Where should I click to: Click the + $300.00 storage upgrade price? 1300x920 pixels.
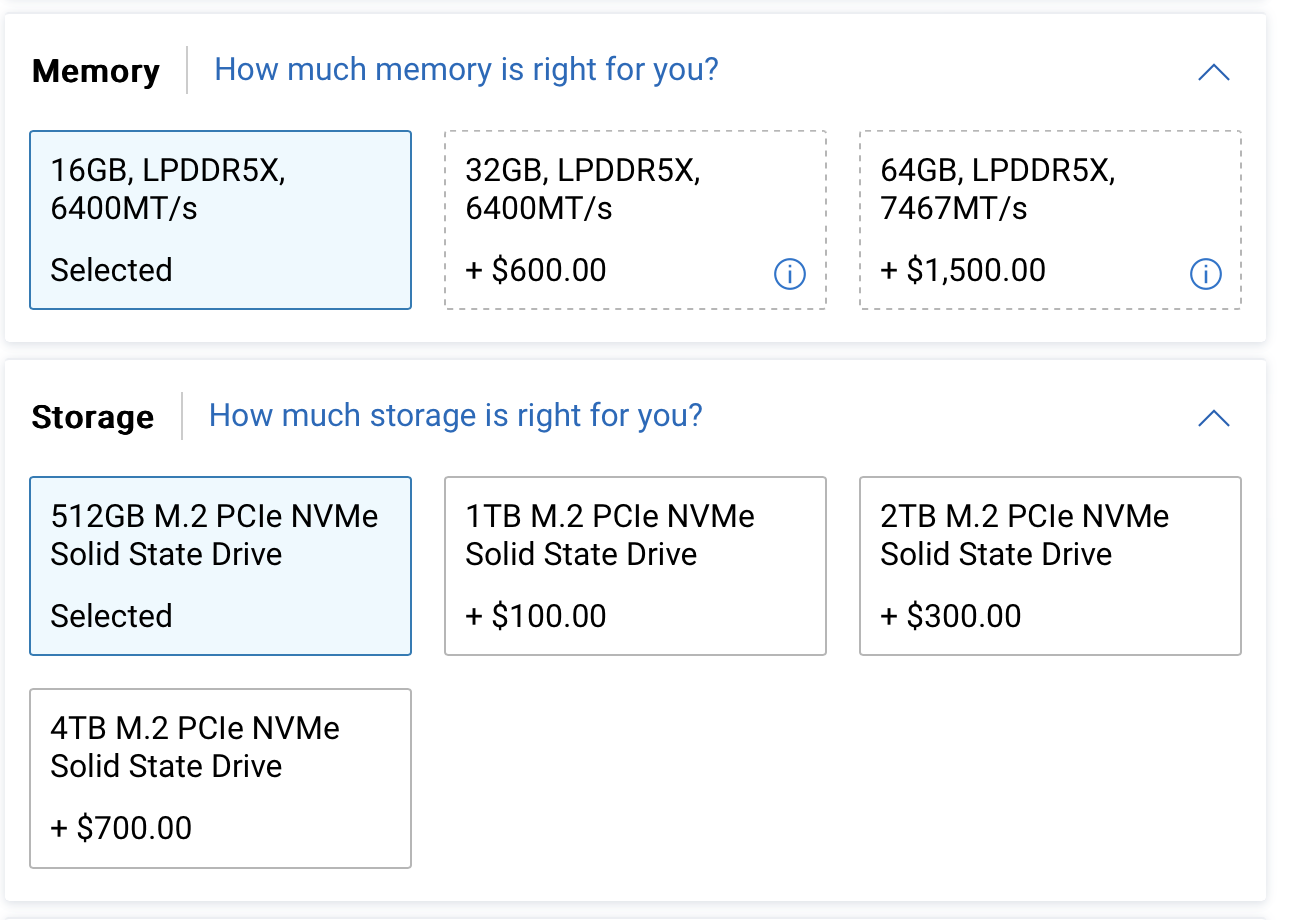pos(951,616)
